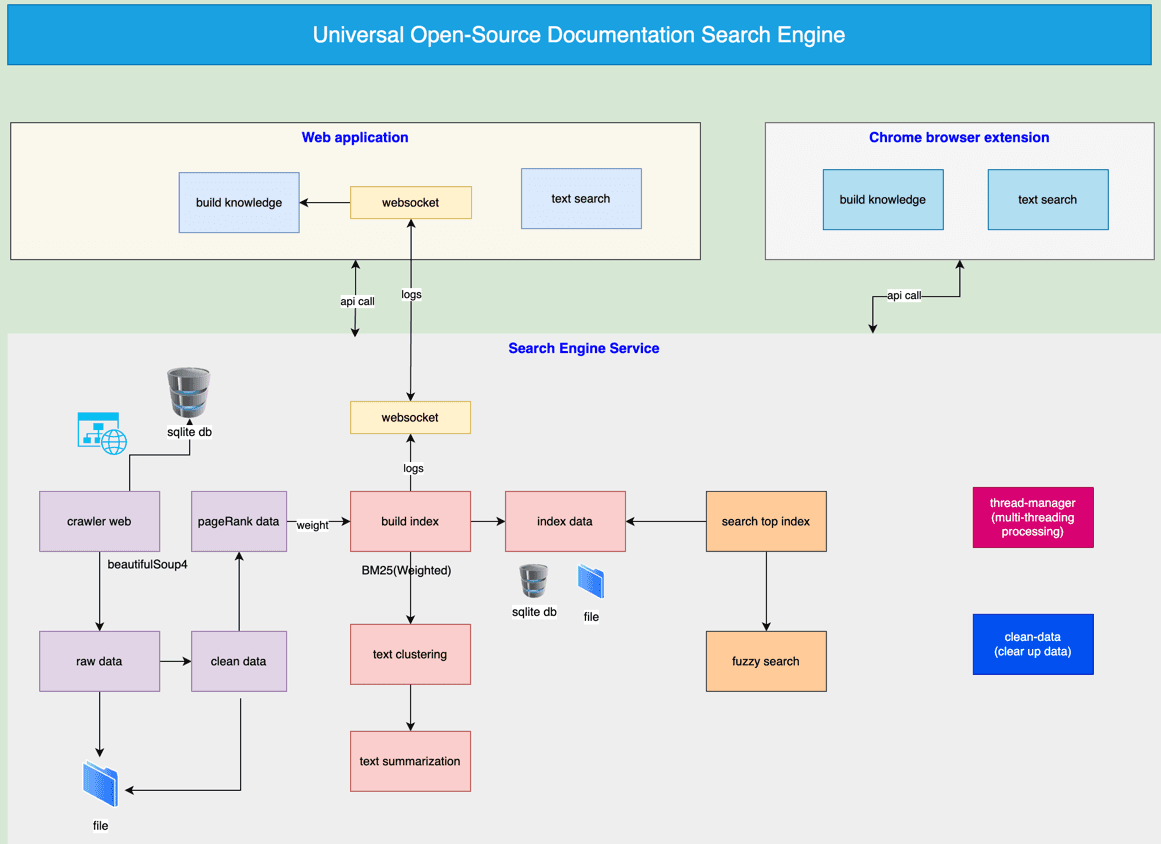The height and width of the screenshot is (844, 1161).
Task: Click the sqlite db icon below index data
Action: point(534,582)
